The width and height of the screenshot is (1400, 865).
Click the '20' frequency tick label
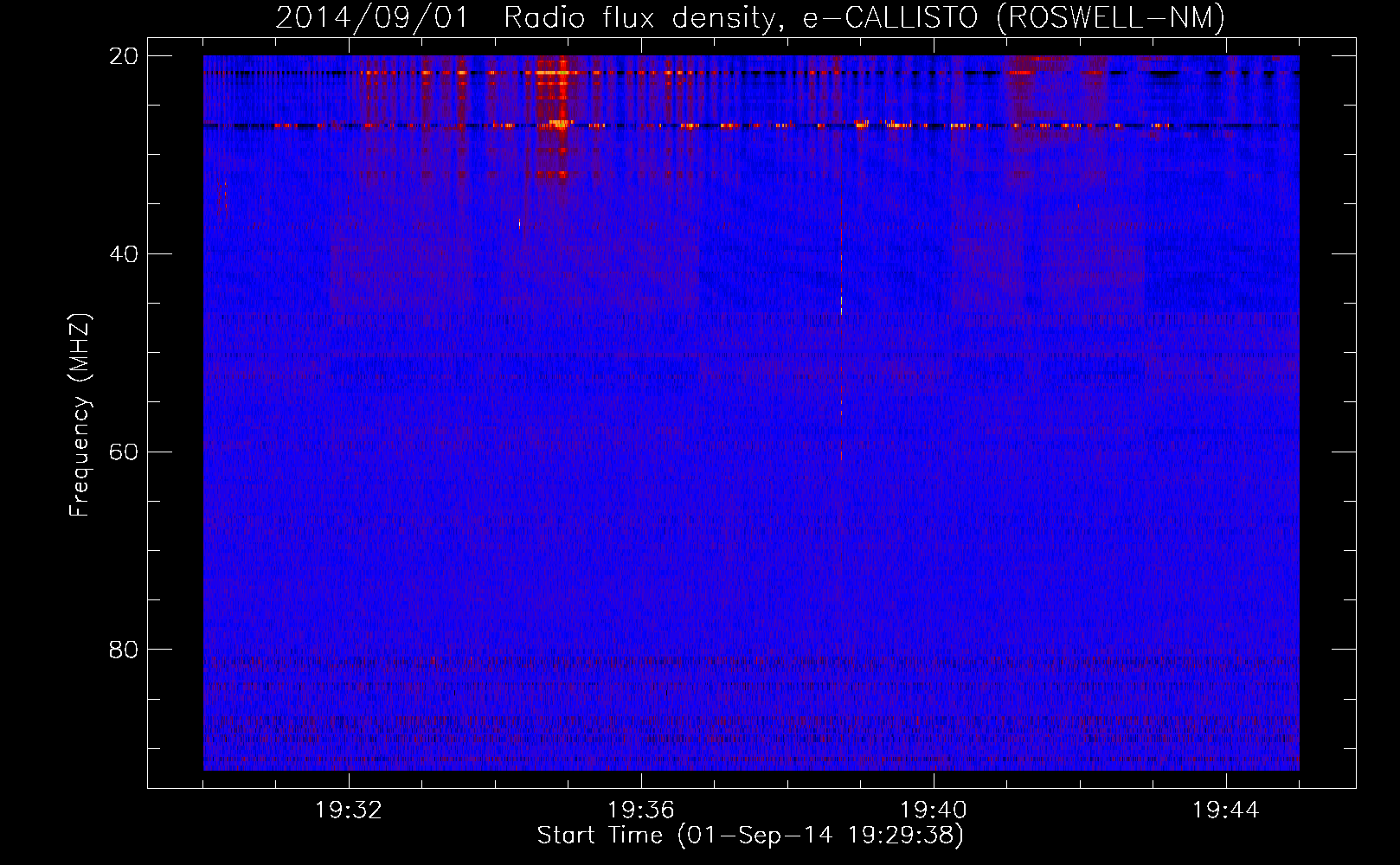click(x=124, y=56)
